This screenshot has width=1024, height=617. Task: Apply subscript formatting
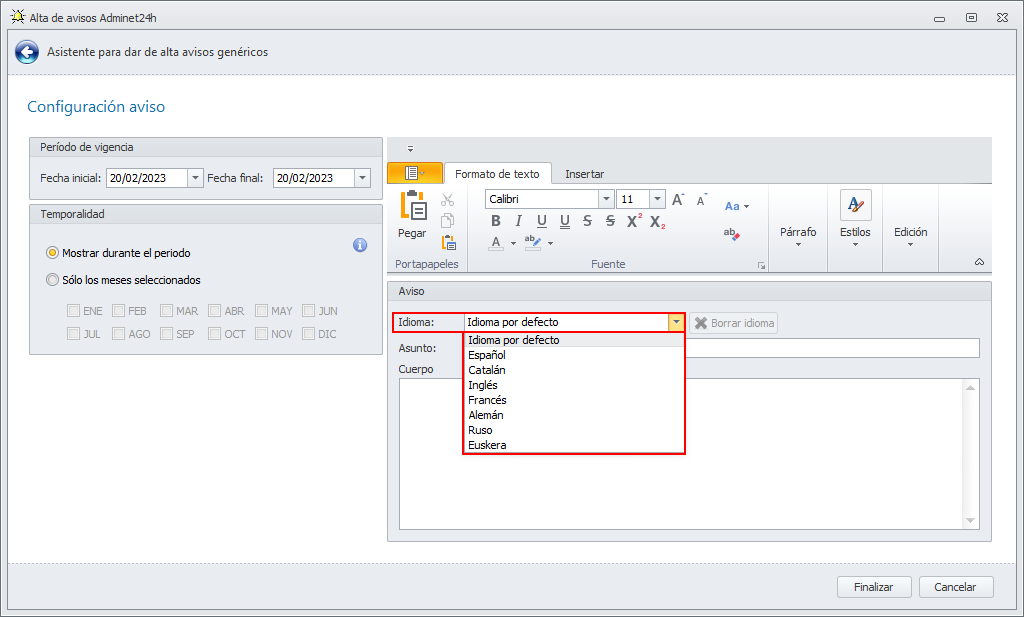click(657, 222)
